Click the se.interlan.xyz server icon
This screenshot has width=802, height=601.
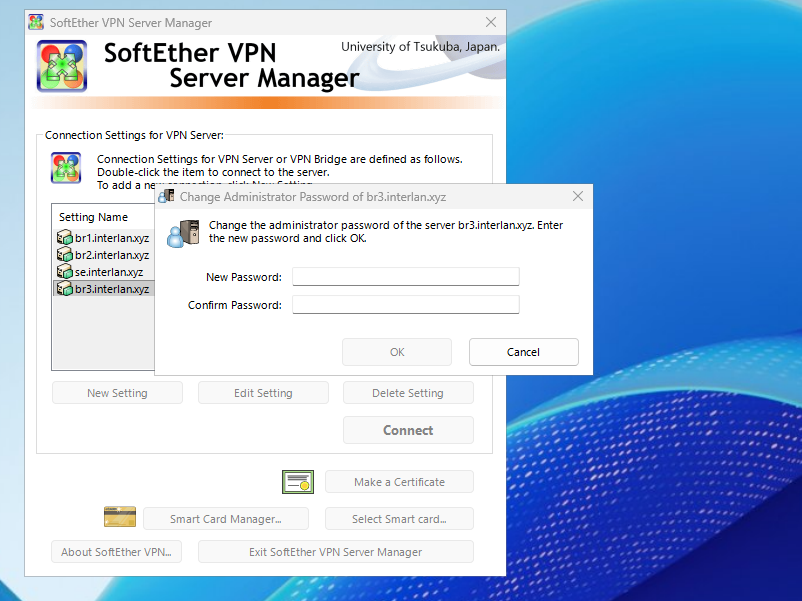pyautogui.click(x=65, y=272)
